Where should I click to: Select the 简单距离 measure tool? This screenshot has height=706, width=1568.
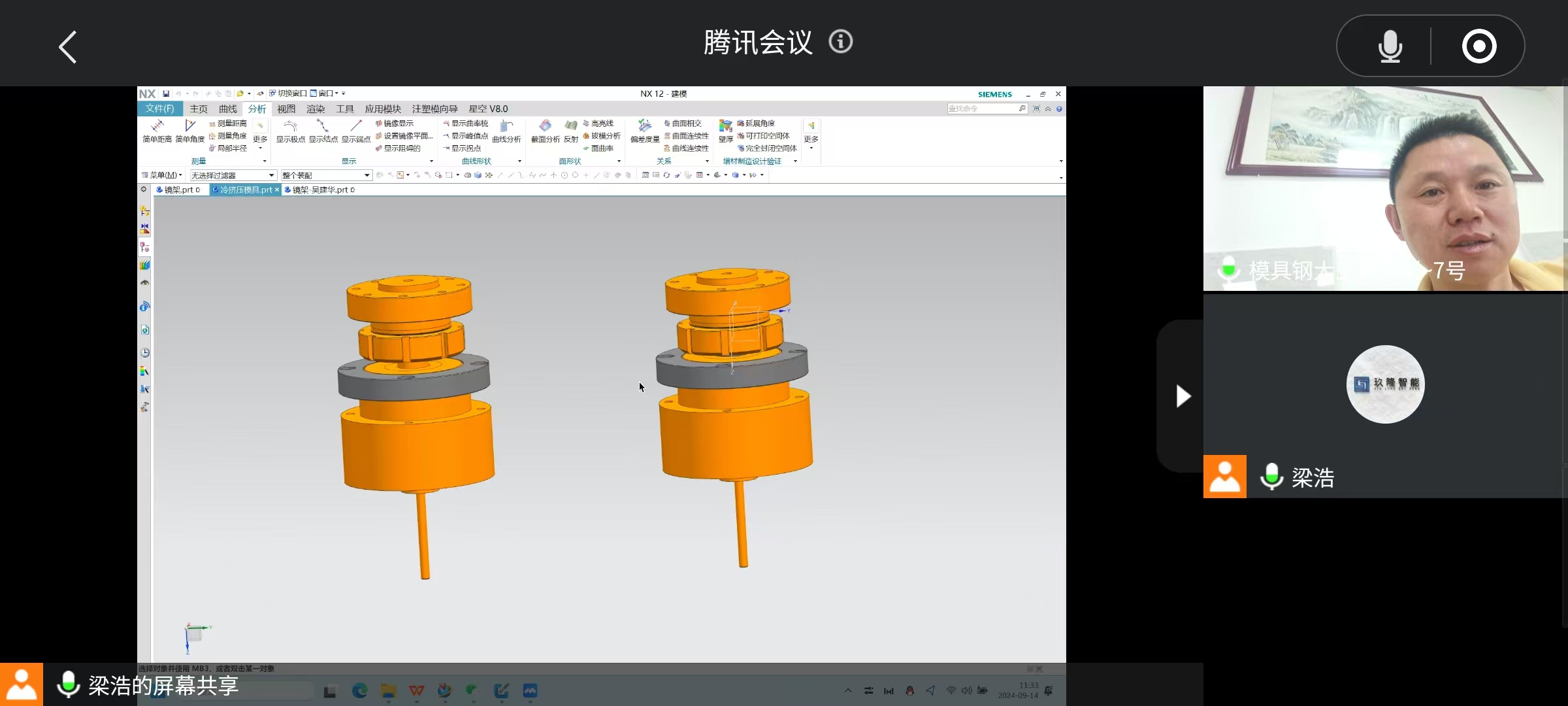pos(157,129)
